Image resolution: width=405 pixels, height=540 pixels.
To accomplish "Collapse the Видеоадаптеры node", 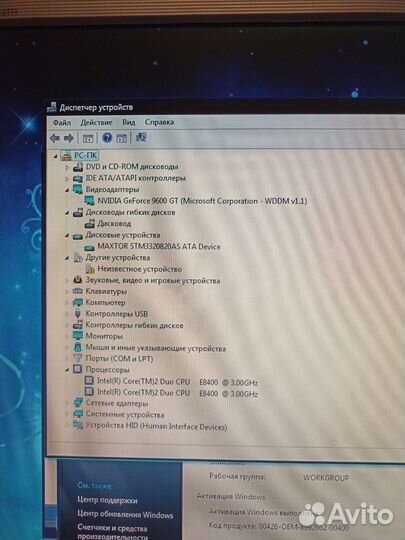I will pyautogui.click(x=67, y=190).
